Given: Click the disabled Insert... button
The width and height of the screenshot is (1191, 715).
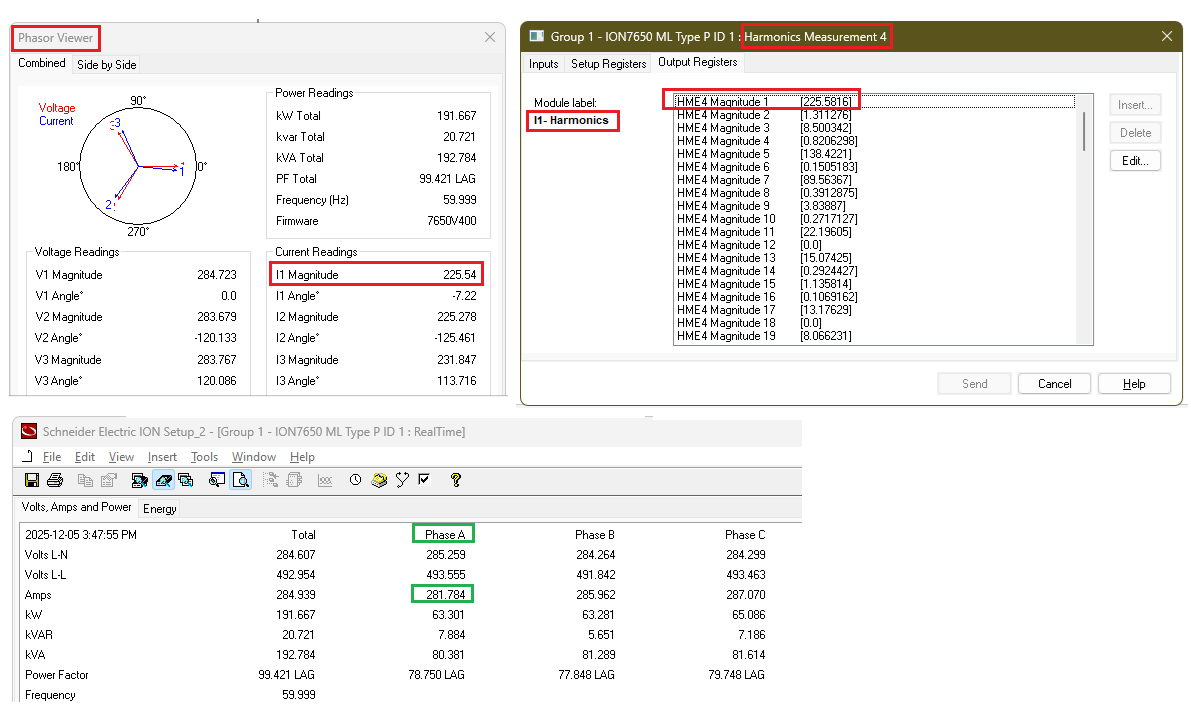Looking at the screenshot, I should point(1135,105).
